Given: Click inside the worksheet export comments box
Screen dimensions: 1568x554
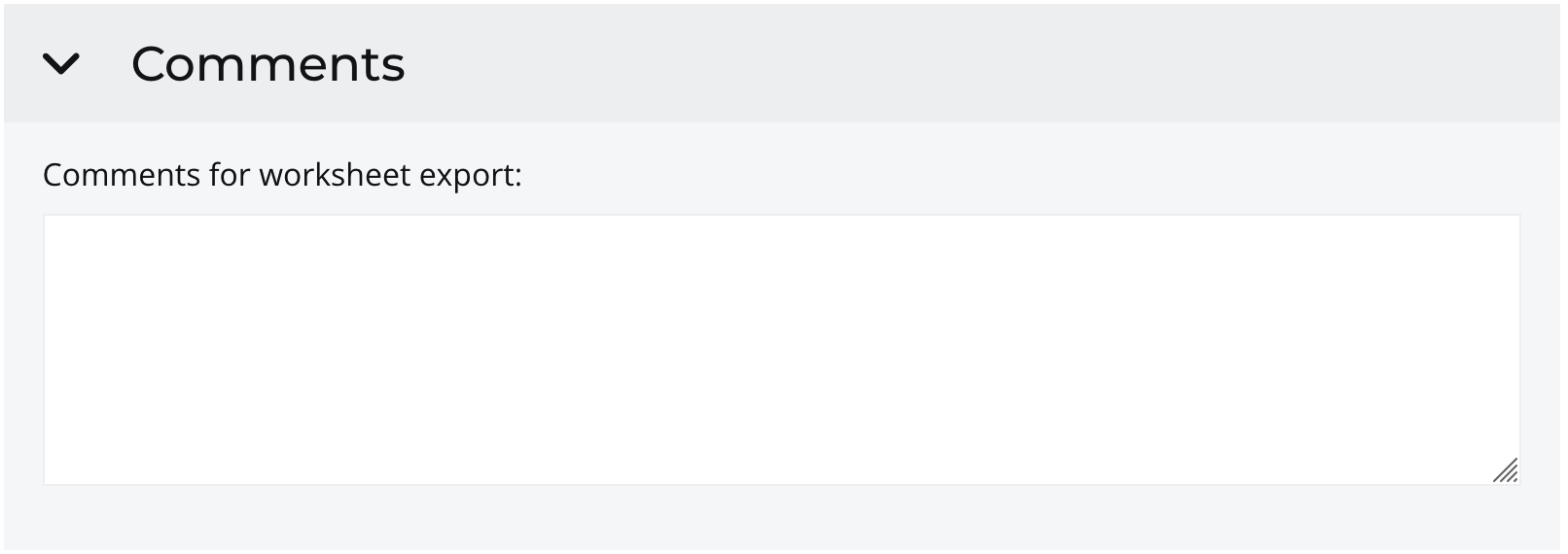Looking at the screenshot, I should click(781, 349).
